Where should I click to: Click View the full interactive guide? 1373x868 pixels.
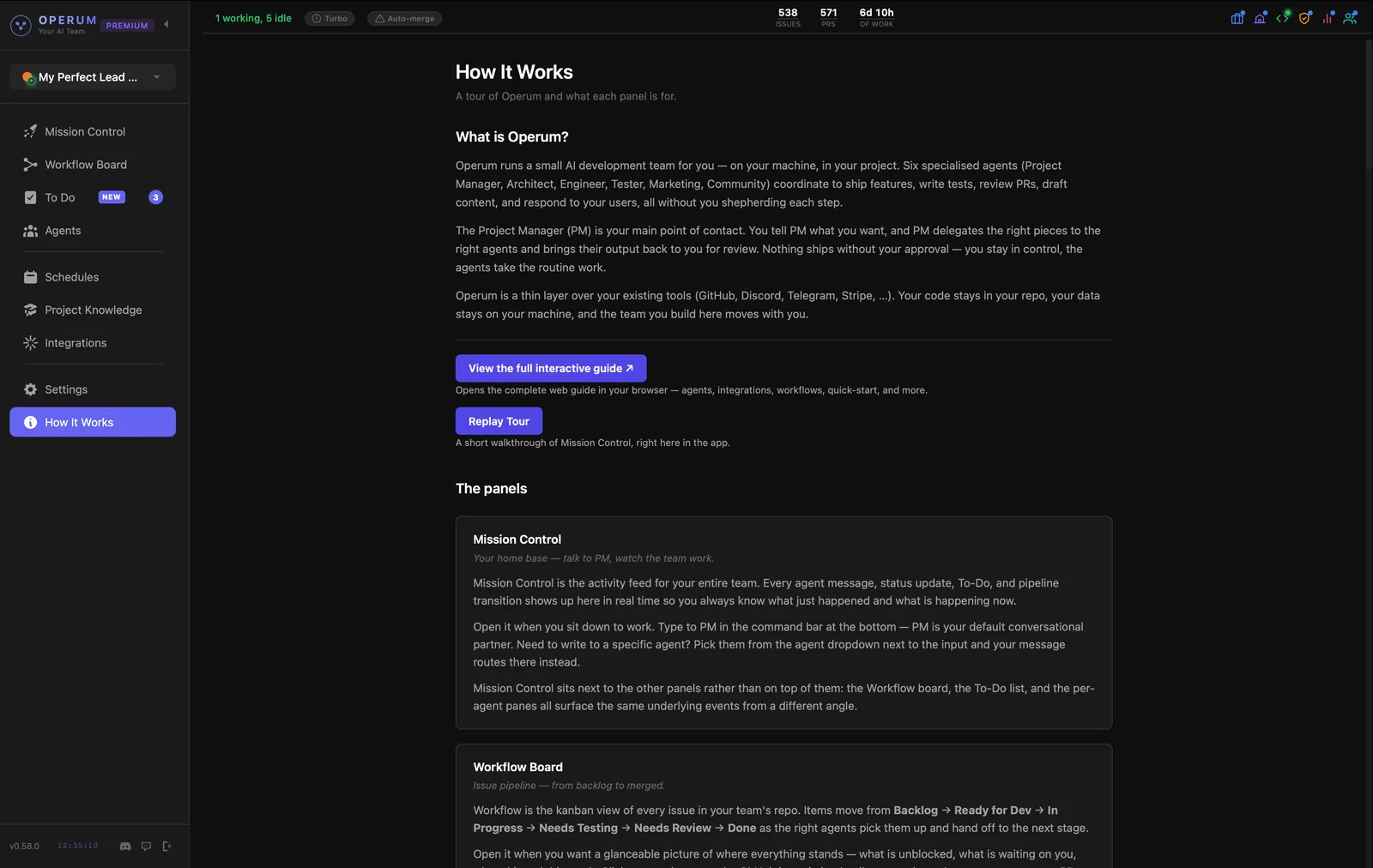tap(551, 368)
